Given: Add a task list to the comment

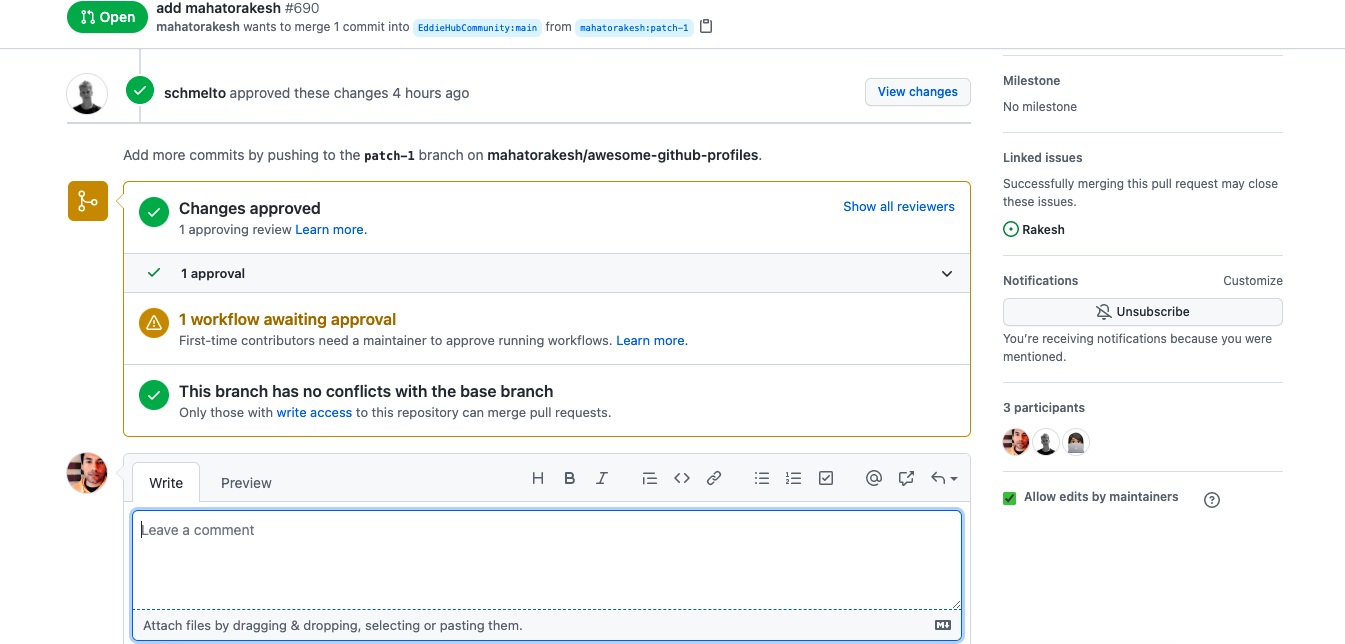Looking at the screenshot, I should (x=826, y=479).
